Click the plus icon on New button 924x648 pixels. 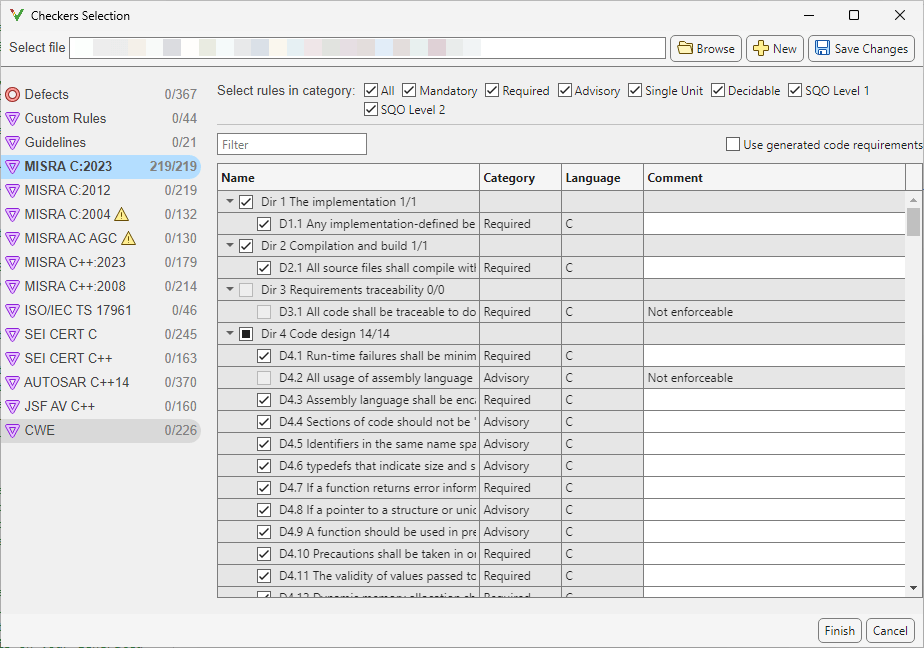click(x=760, y=48)
